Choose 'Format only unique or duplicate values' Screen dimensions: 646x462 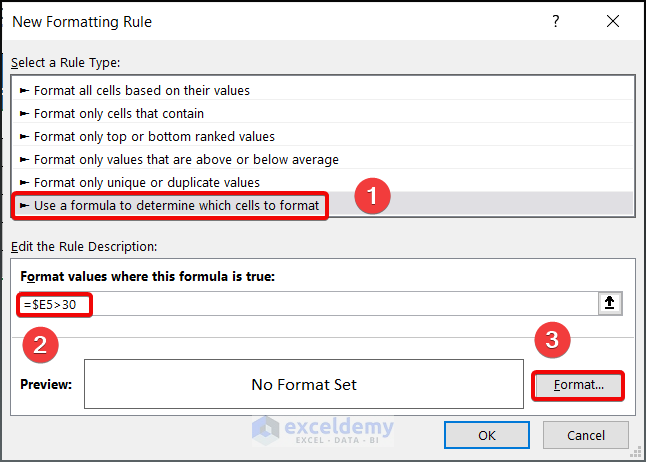pos(146,182)
